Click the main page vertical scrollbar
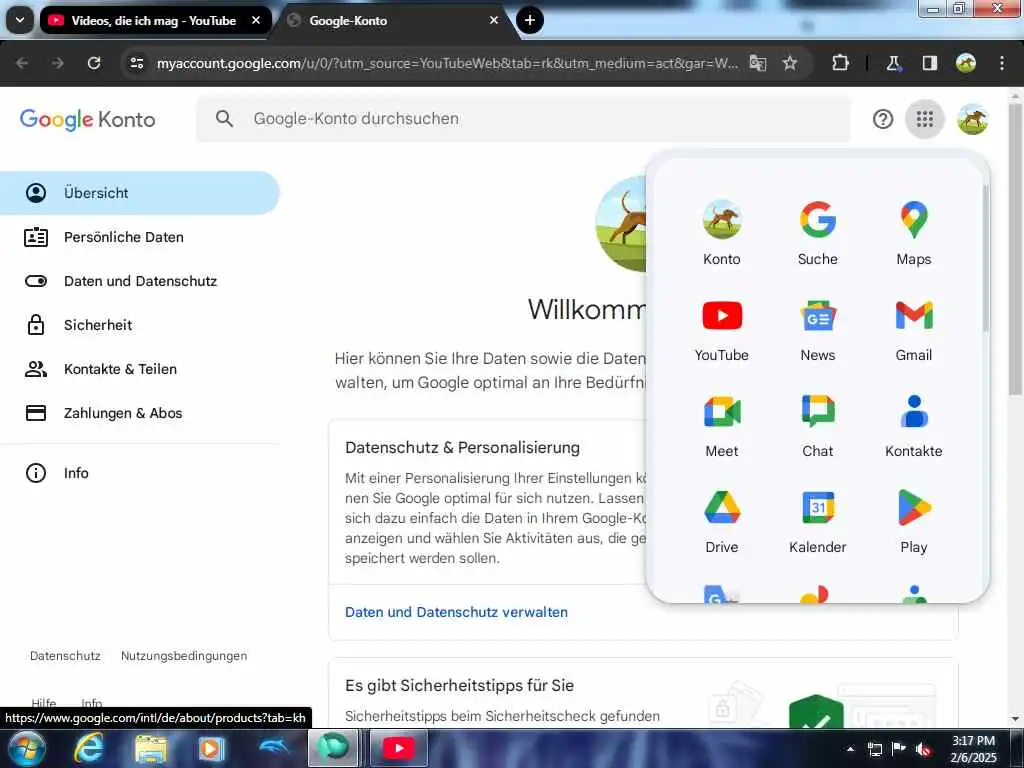1024x768 pixels. click(1016, 248)
